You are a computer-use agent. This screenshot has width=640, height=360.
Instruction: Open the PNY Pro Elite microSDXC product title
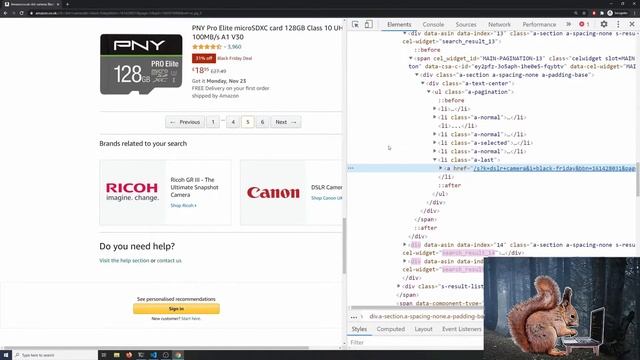267,32
